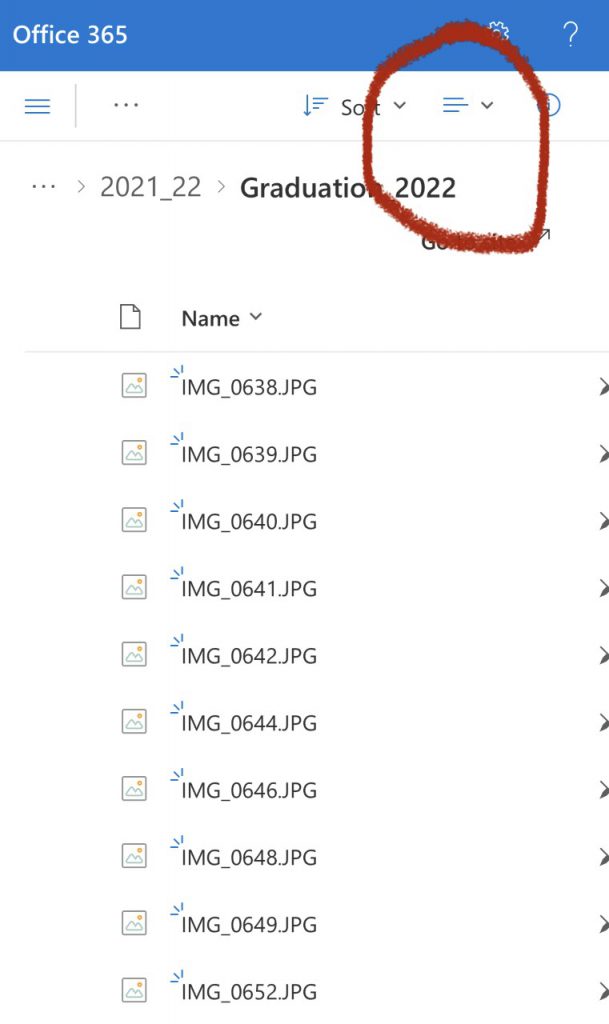This screenshot has height=1024, width=609.
Task: Open the file IMG_0640.JPG
Action: tap(249, 522)
